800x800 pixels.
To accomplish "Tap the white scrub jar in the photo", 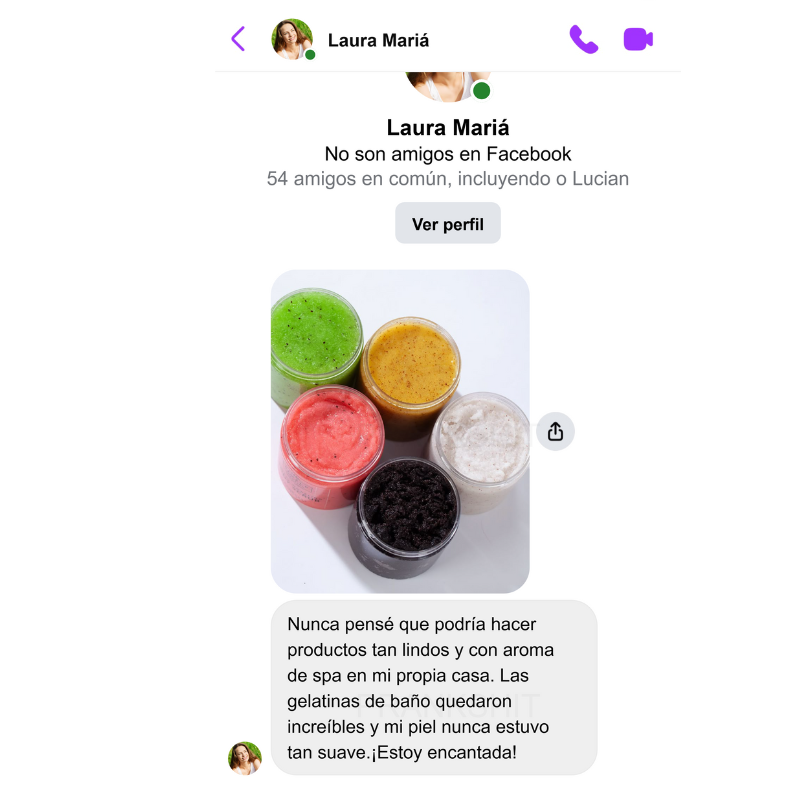I will pos(482,449).
